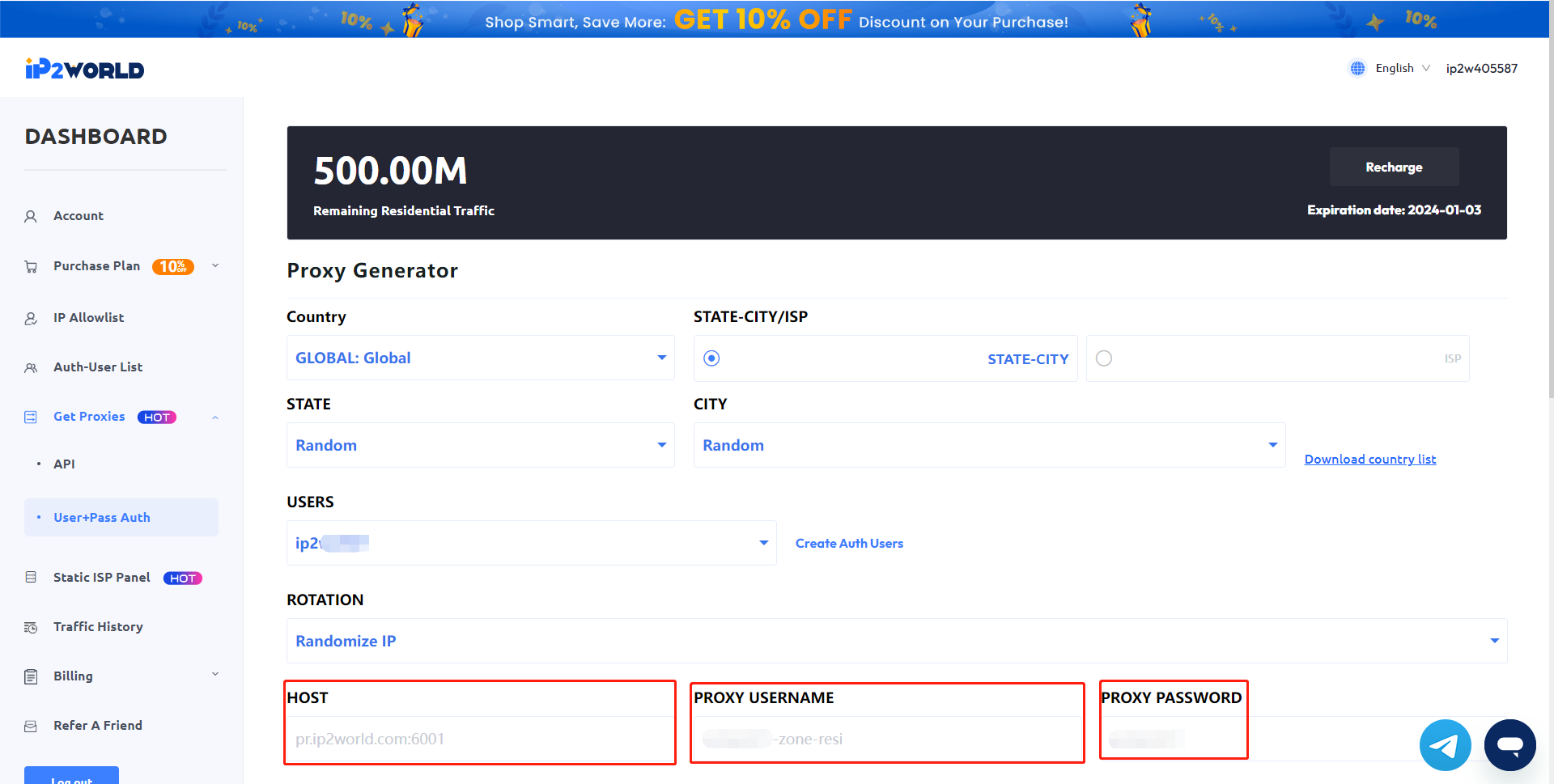The height and width of the screenshot is (784, 1554).
Task: Select User+Pass Auth menu item
Action: (x=121, y=517)
